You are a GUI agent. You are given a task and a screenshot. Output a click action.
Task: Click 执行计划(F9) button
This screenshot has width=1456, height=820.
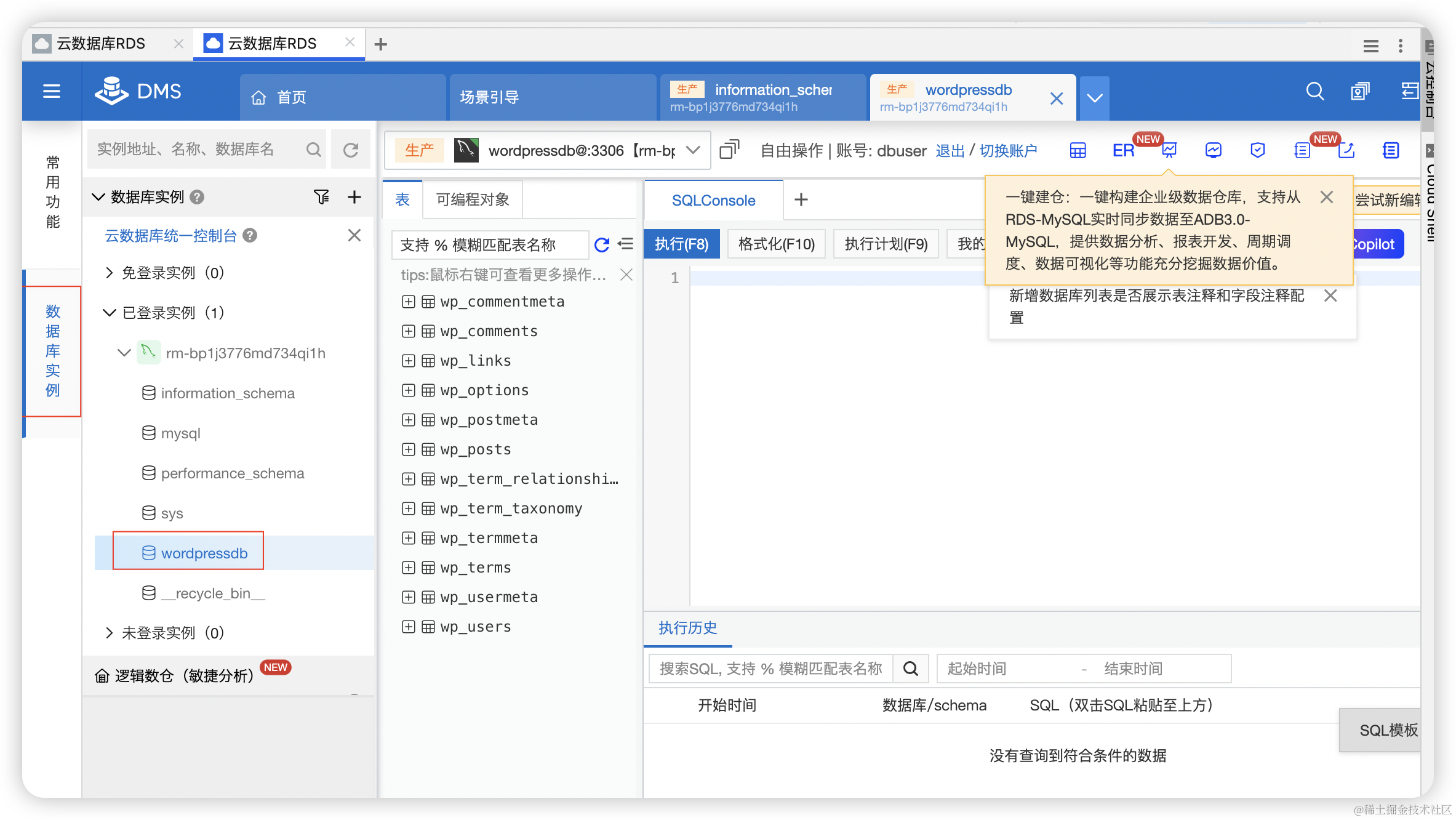[x=886, y=244]
